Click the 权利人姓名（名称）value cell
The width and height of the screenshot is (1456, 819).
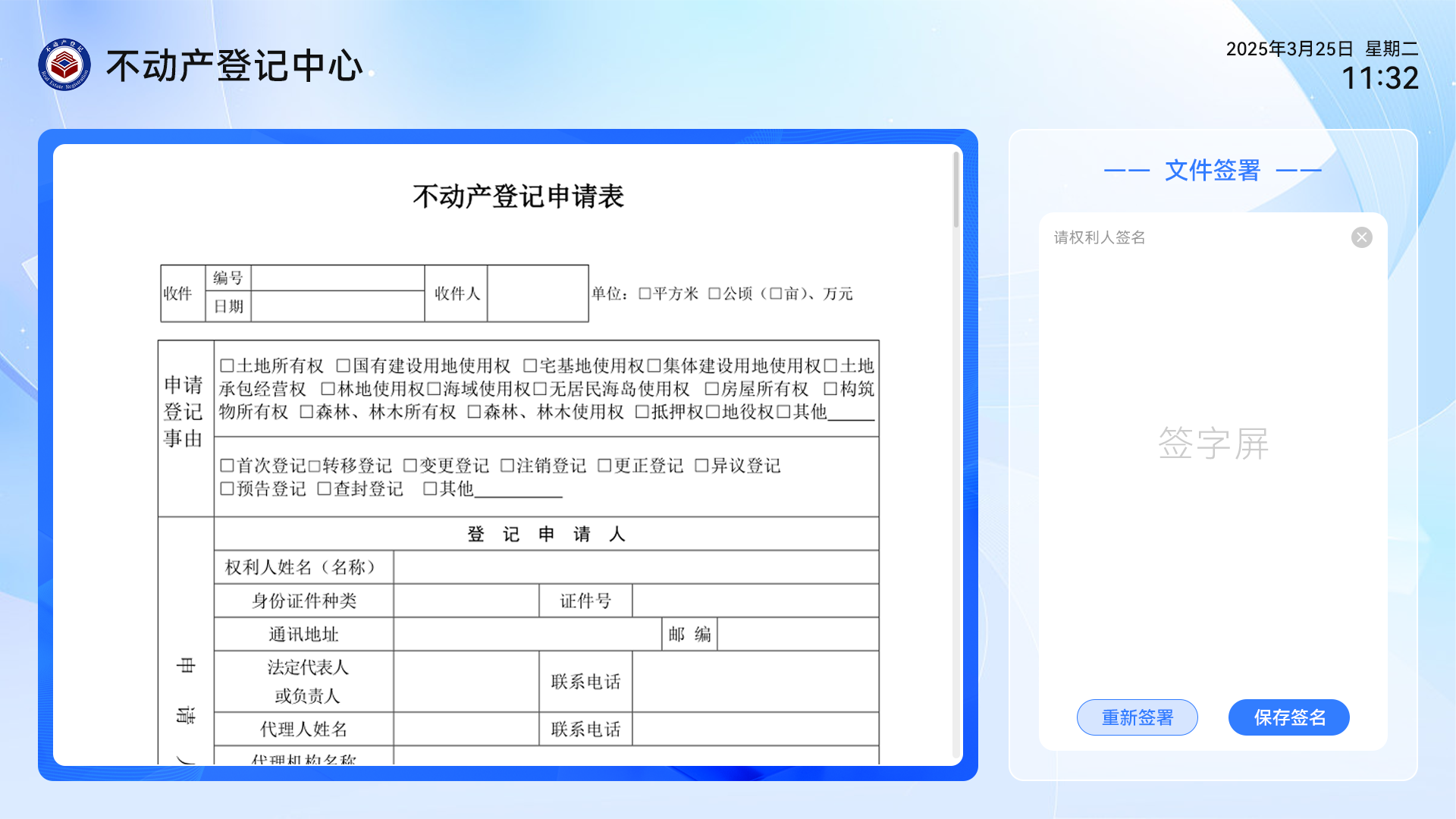click(635, 567)
